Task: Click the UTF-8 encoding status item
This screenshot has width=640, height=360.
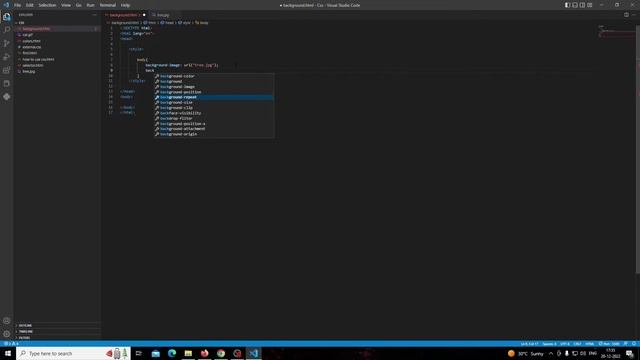Action: [564, 344]
